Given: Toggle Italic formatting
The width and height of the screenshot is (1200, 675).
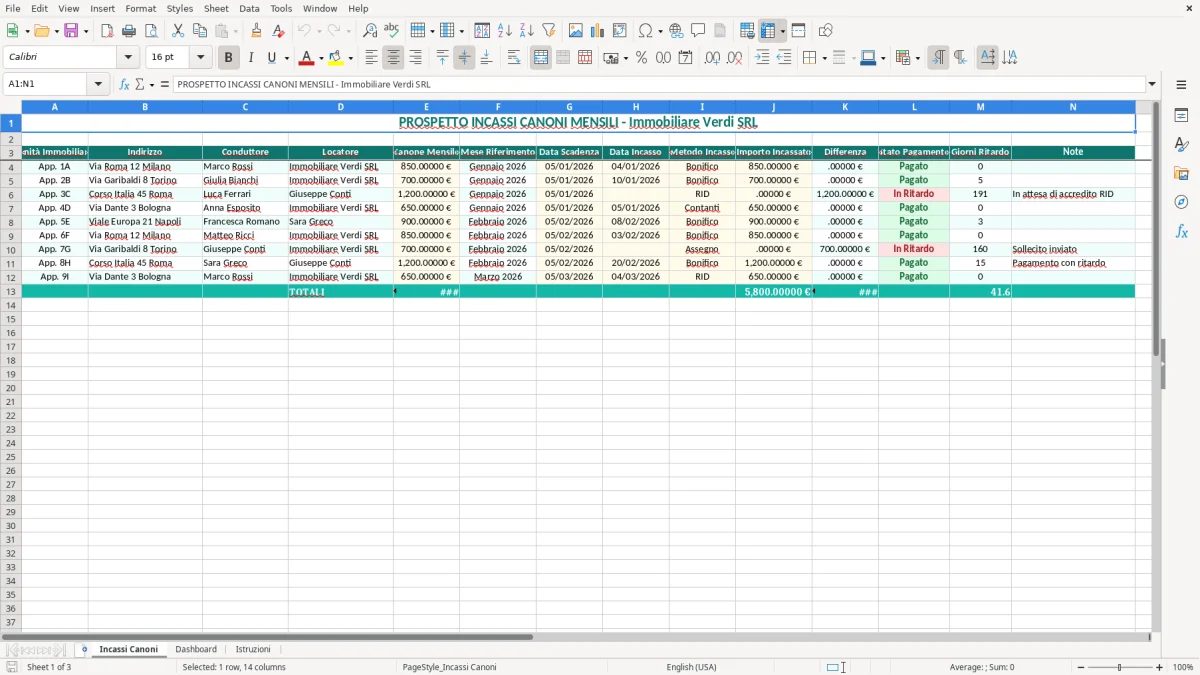Looking at the screenshot, I should [x=251, y=58].
